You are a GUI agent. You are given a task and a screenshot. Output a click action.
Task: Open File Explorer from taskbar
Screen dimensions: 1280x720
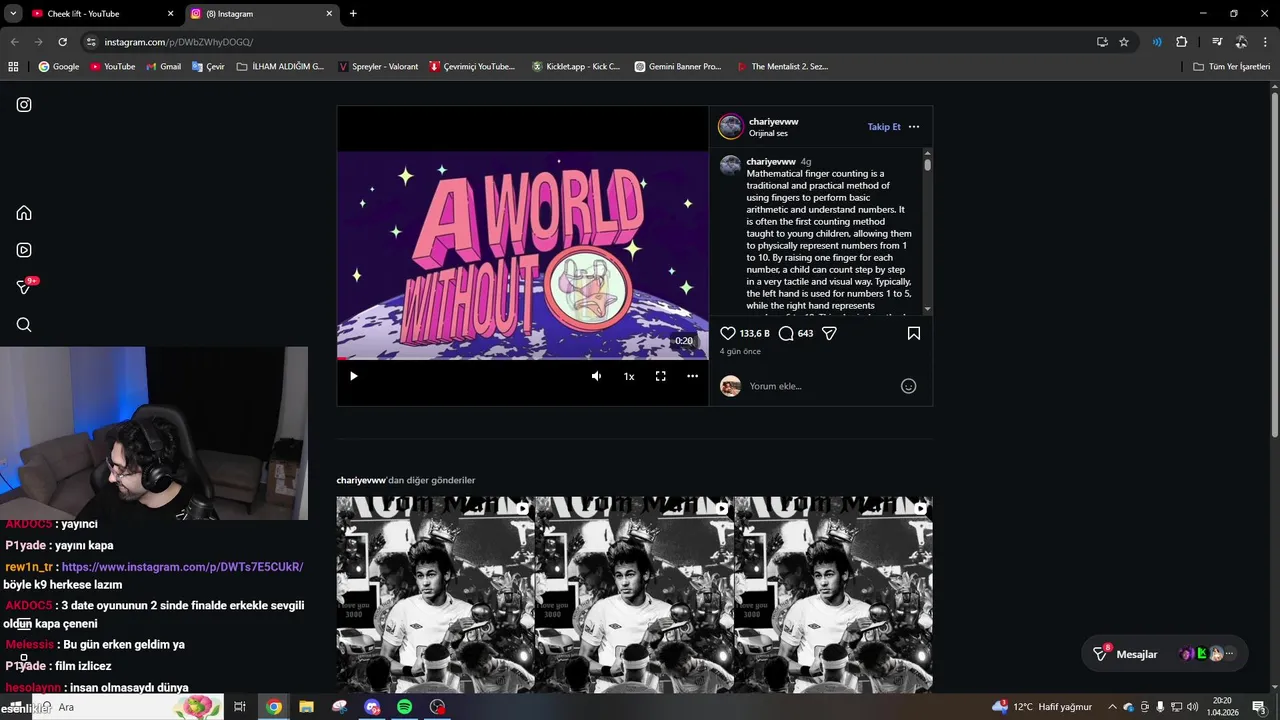point(306,707)
